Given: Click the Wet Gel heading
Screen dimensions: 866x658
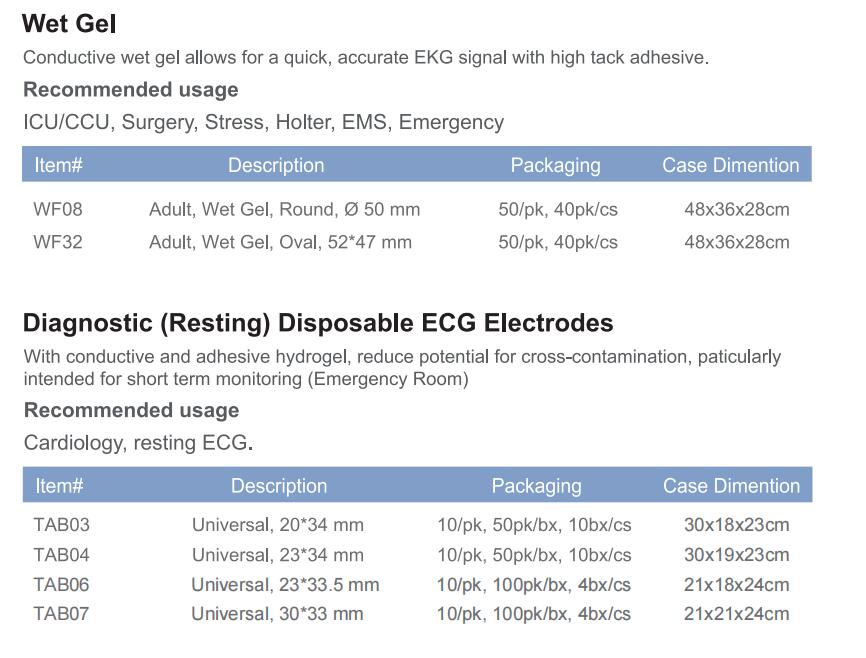Looking at the screenshot, I should click(x=69, y=24).
